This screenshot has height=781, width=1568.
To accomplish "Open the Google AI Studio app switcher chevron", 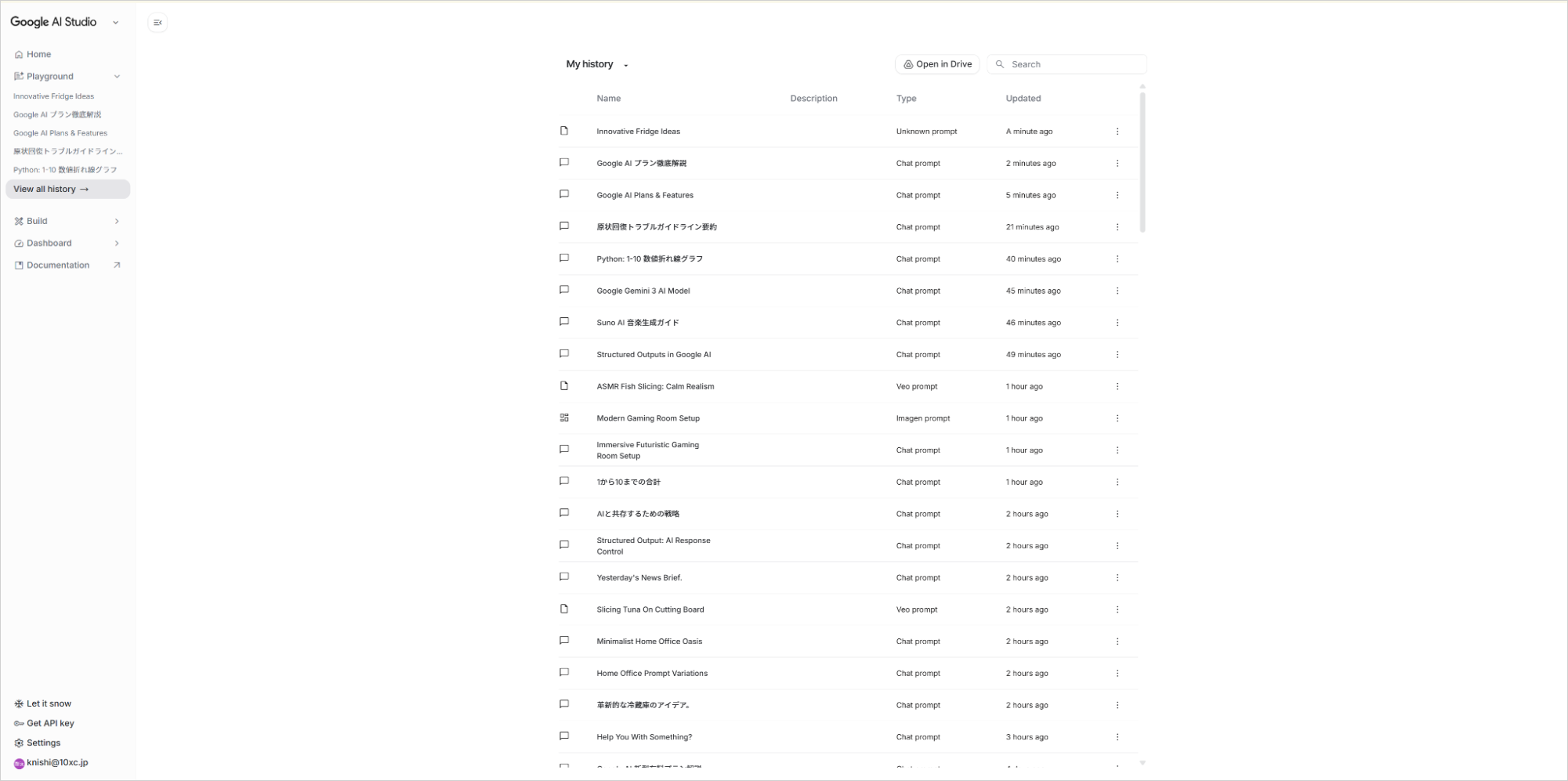I will coord(115,22).
